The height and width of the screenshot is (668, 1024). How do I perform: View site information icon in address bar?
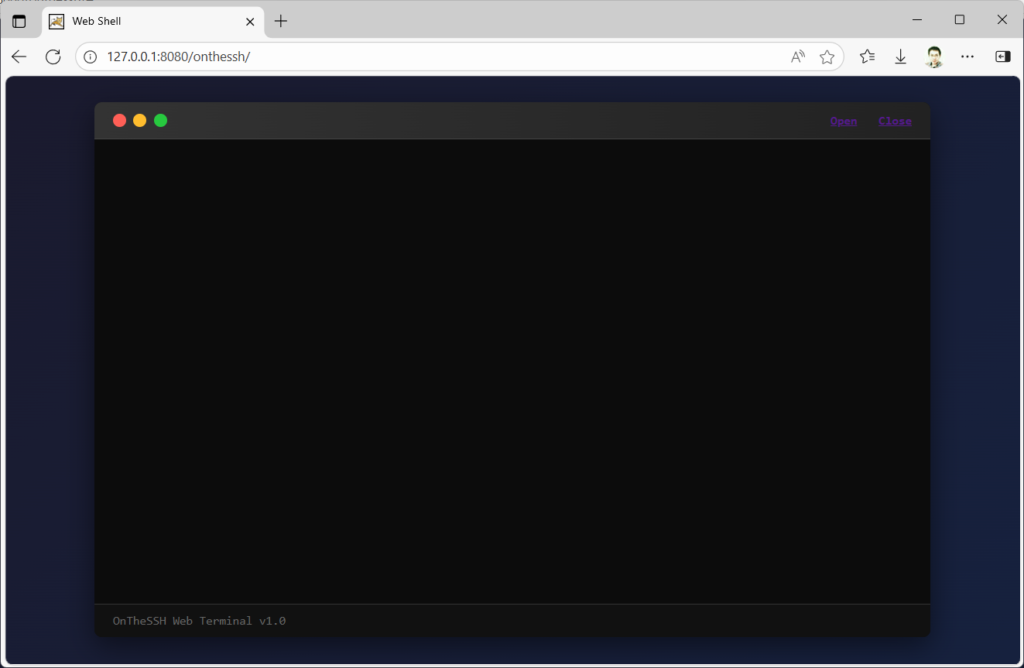coord(91,57)
